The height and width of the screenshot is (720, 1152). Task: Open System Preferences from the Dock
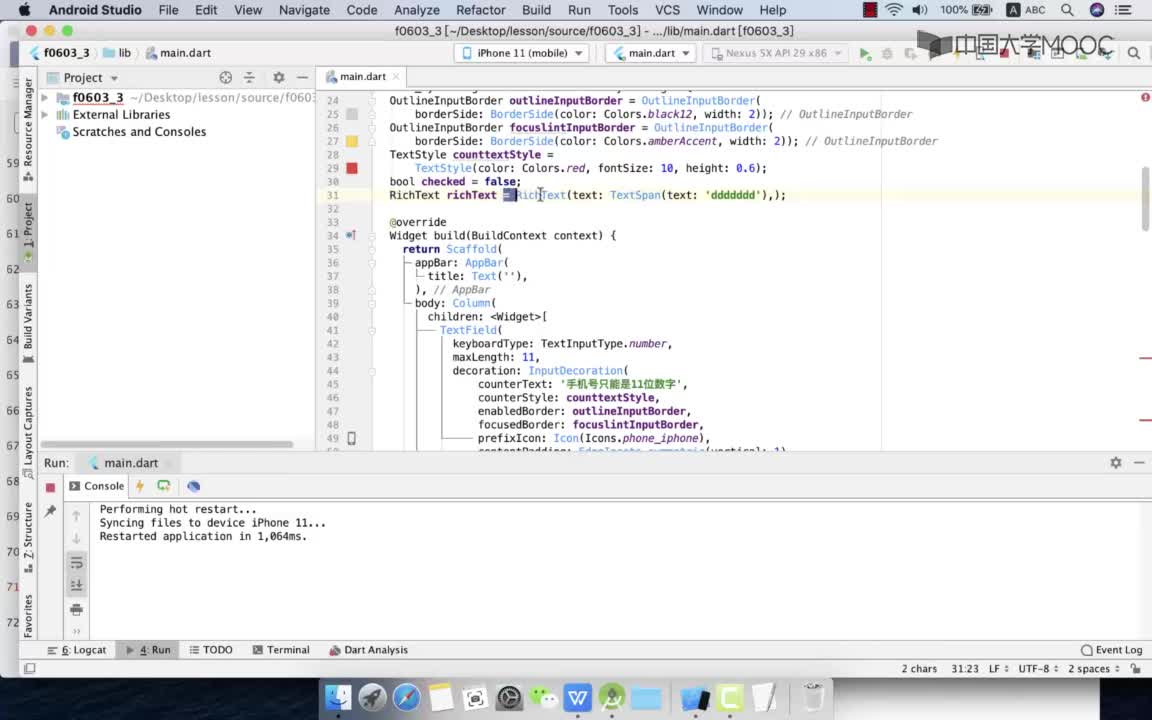(508, 697)
